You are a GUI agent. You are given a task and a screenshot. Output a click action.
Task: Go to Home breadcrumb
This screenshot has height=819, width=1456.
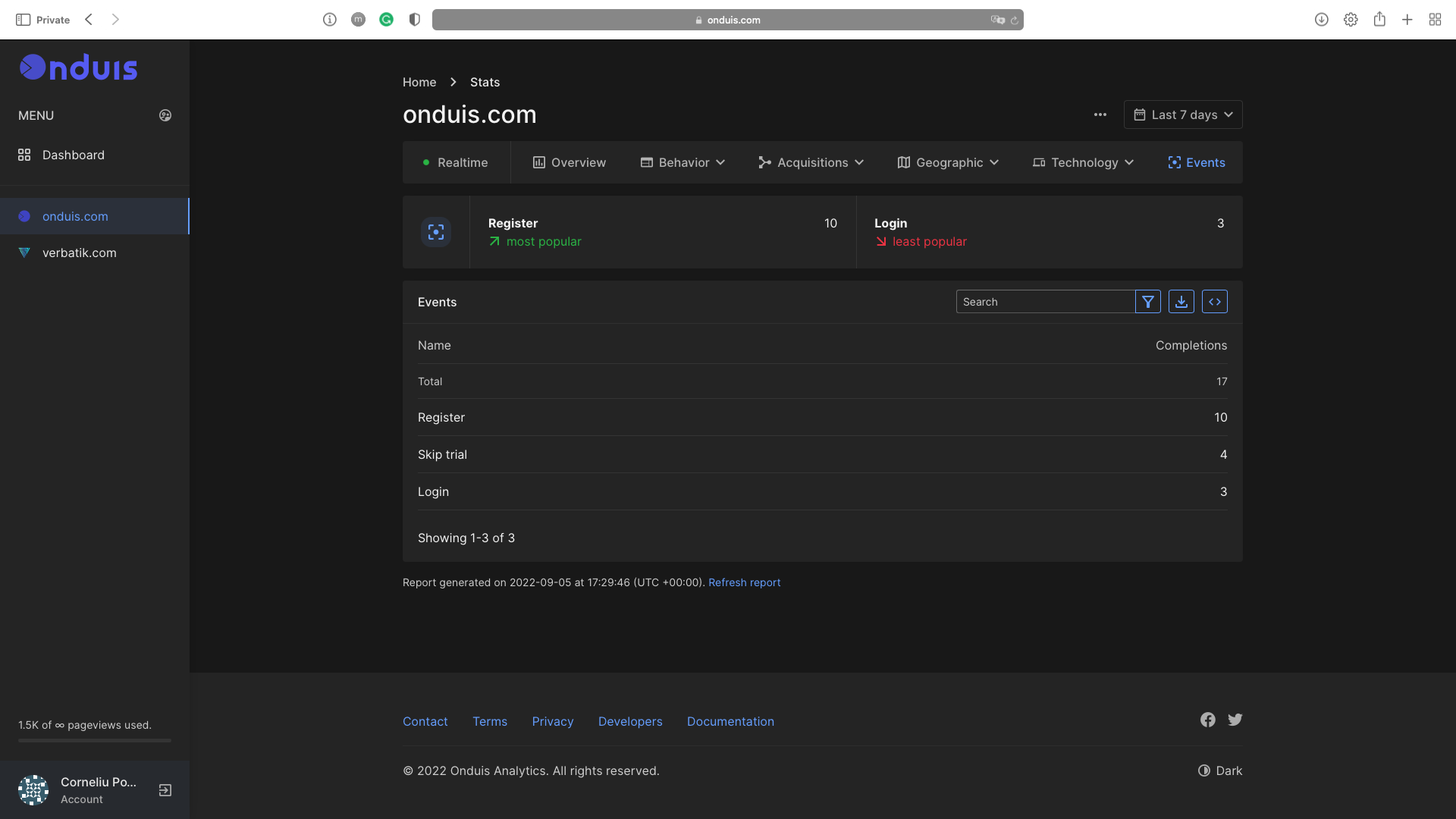point(419,82)
